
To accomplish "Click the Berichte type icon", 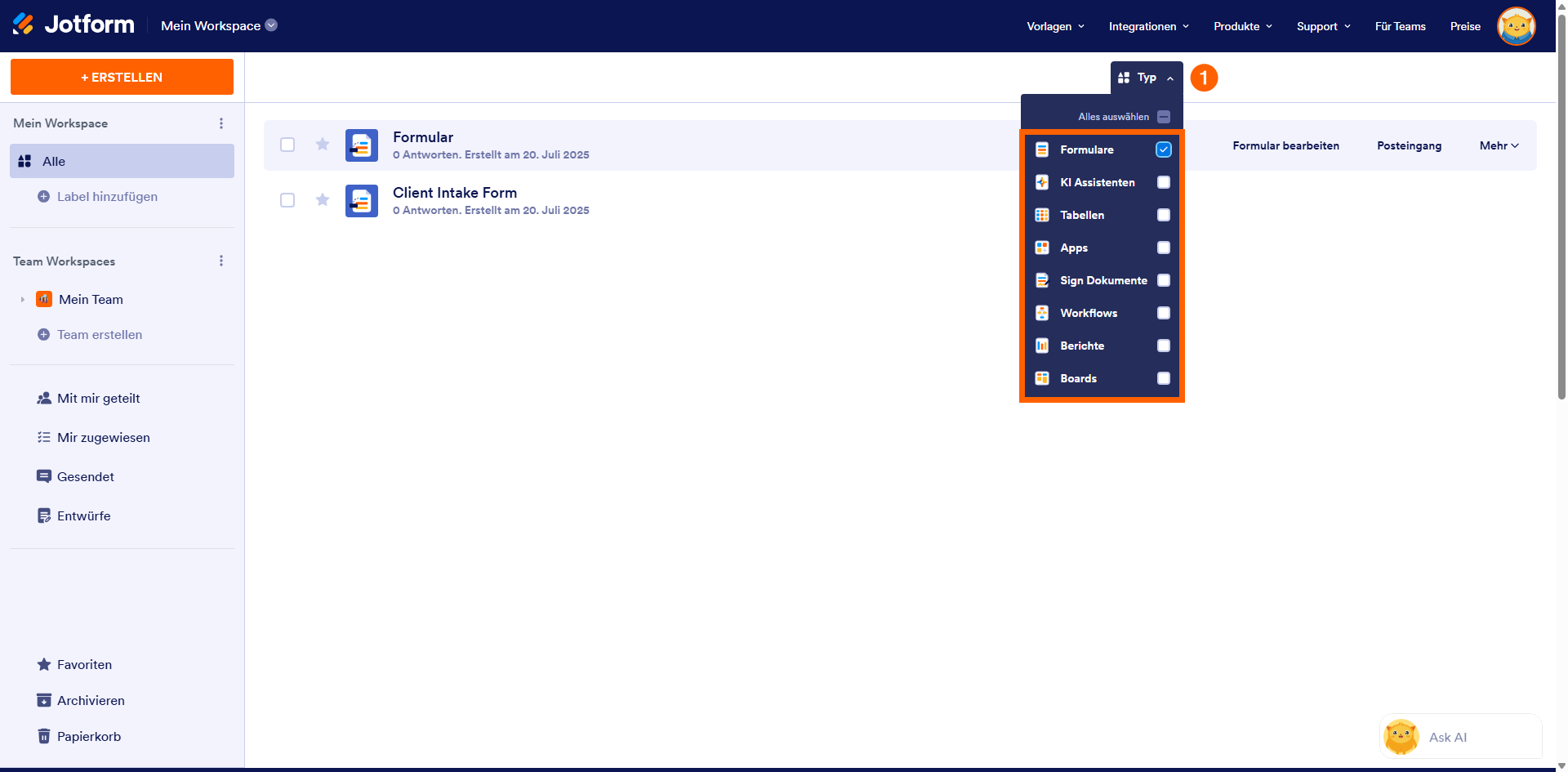I will [1042, 346].
